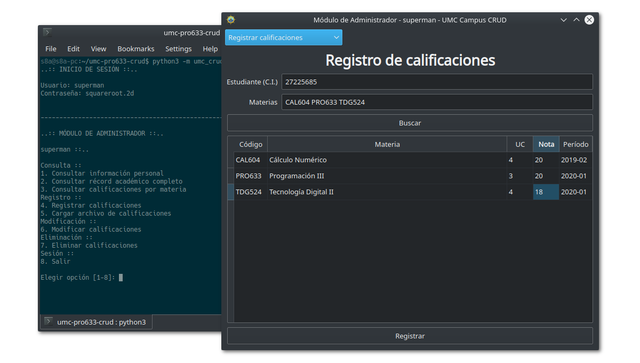Viewport: 640px width, 363px height.
Task: Click the Nota cell of PRO633 row
Action: (546, 176)
